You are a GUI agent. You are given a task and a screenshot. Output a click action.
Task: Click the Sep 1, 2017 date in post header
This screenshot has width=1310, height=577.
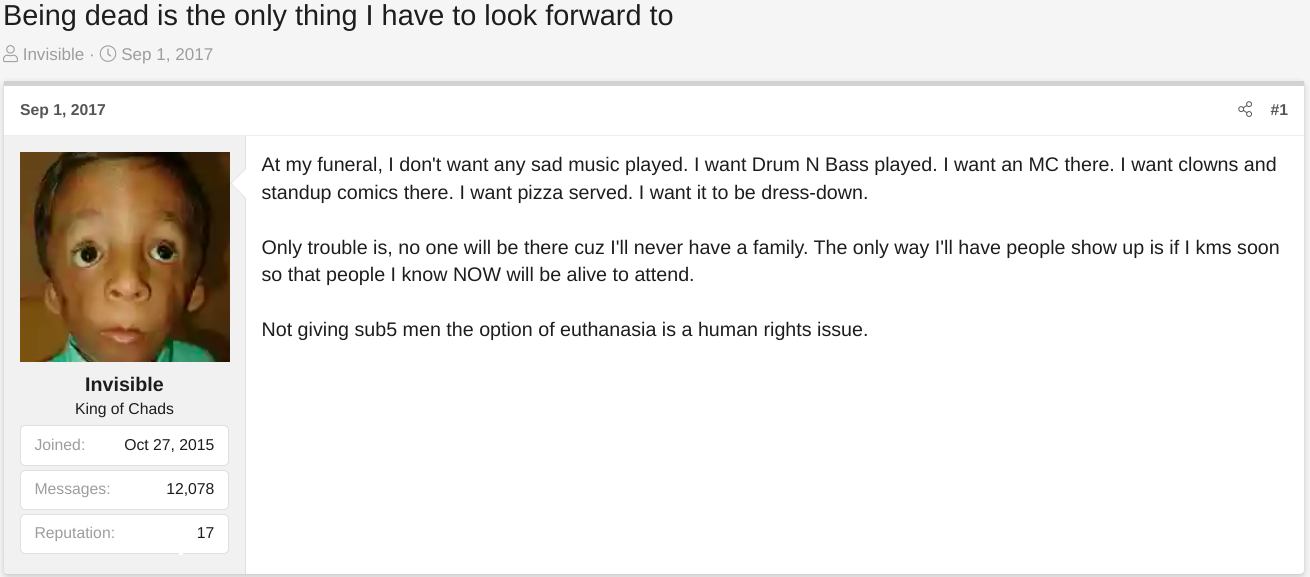coord(62,110)
